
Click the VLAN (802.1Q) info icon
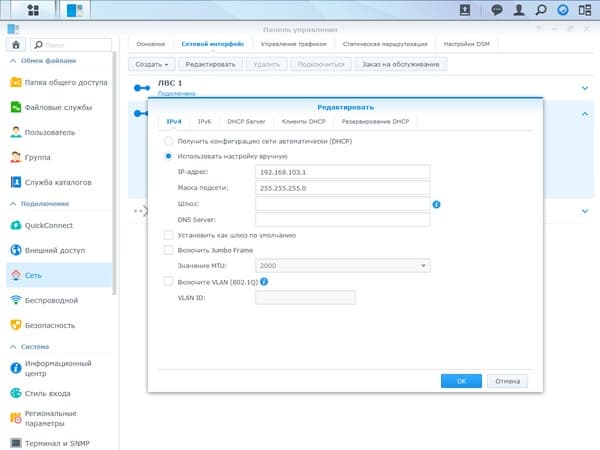coord(264,282)
